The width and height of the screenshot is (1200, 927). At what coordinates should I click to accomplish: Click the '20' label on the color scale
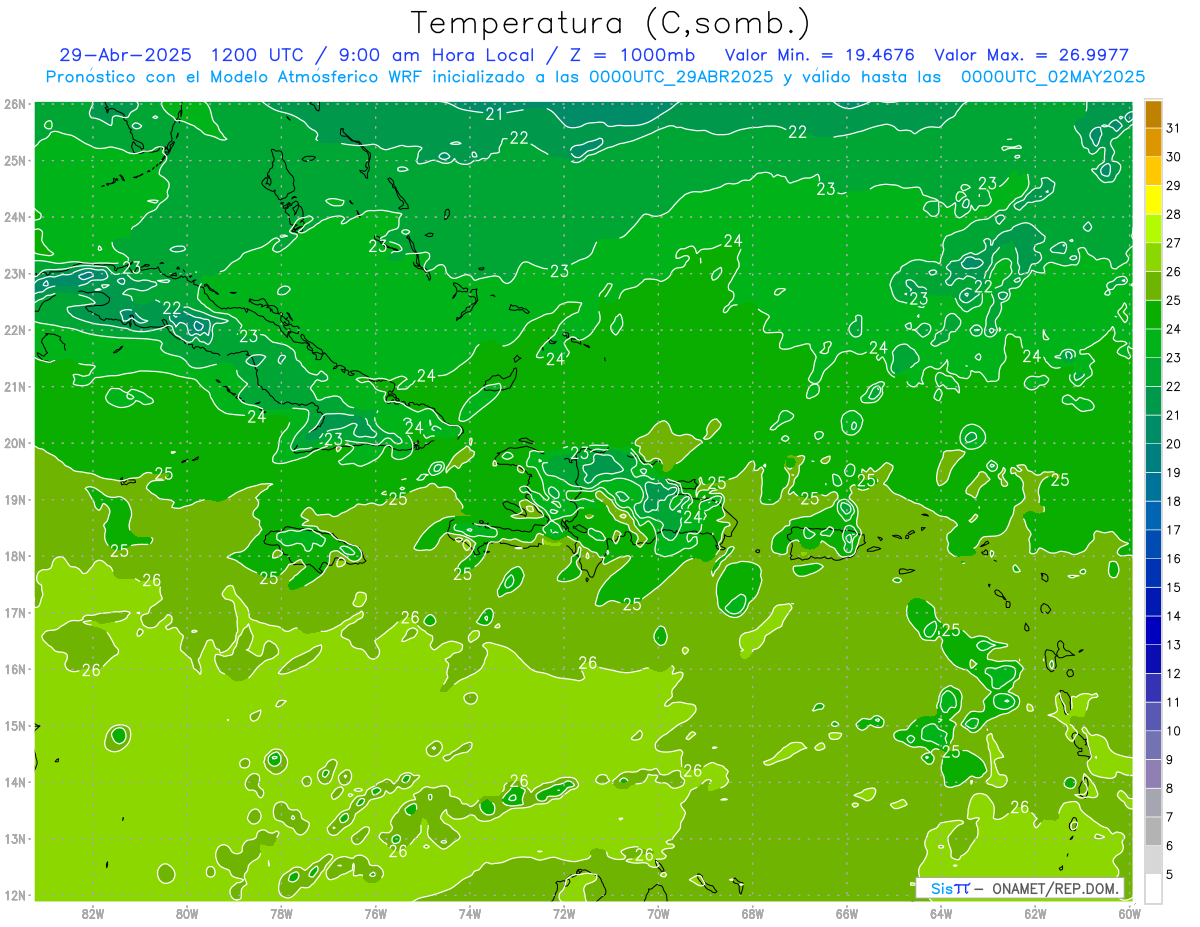[1173, 443]
